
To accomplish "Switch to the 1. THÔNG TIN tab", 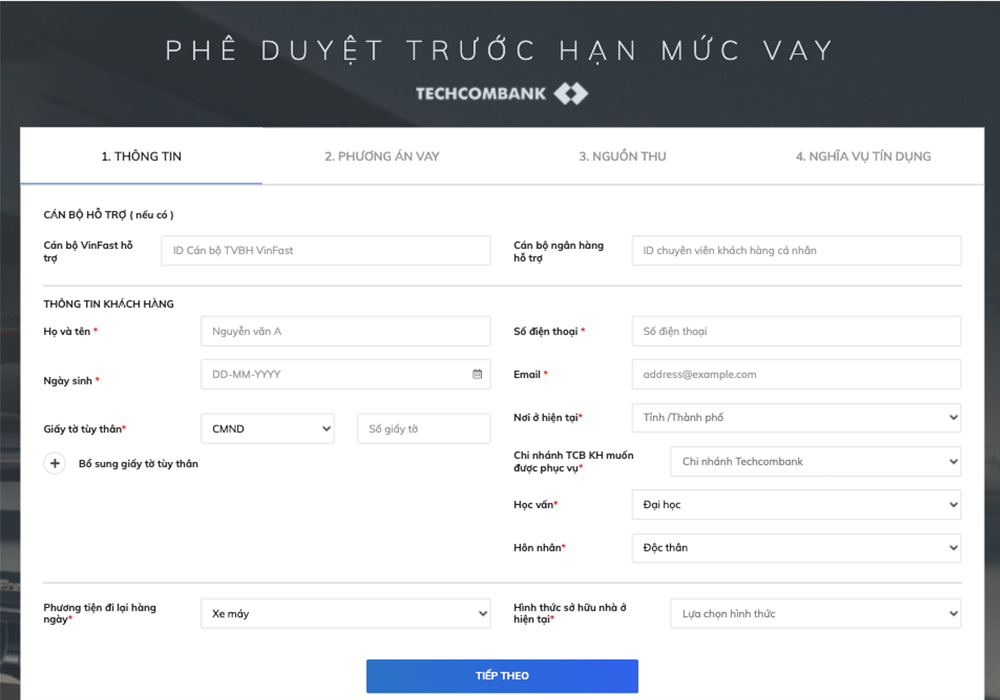I will (141, 156).
